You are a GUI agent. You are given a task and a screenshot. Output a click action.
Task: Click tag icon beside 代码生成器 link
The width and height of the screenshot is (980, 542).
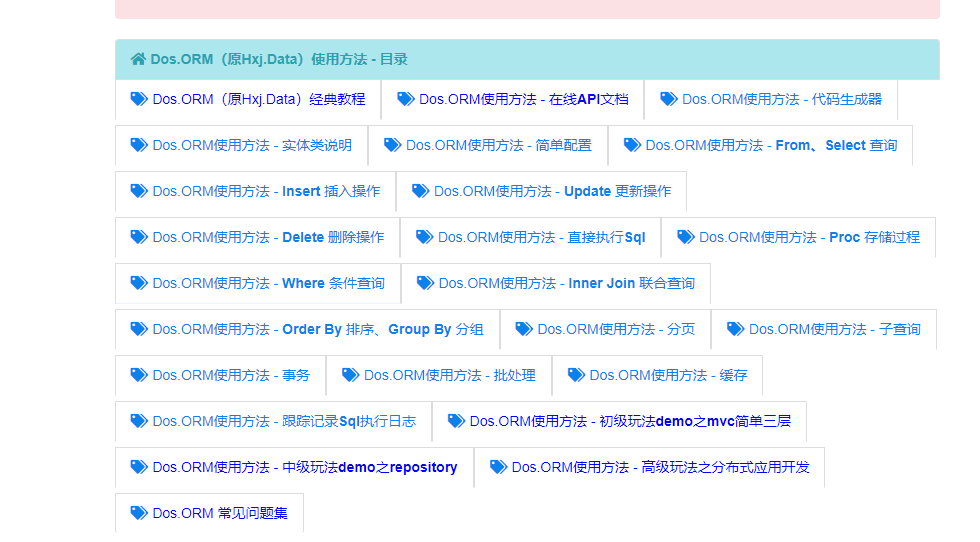coord(669,99)
